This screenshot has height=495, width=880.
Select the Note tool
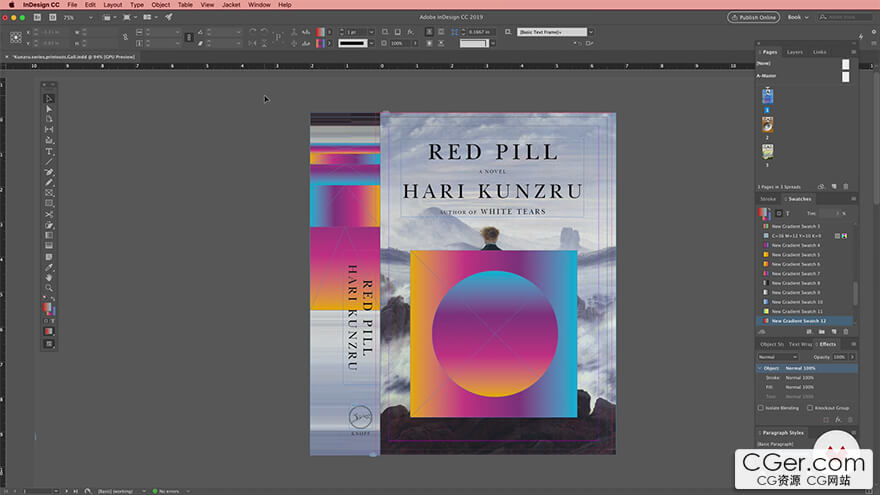pyautogui.click(x=49, y=257)
